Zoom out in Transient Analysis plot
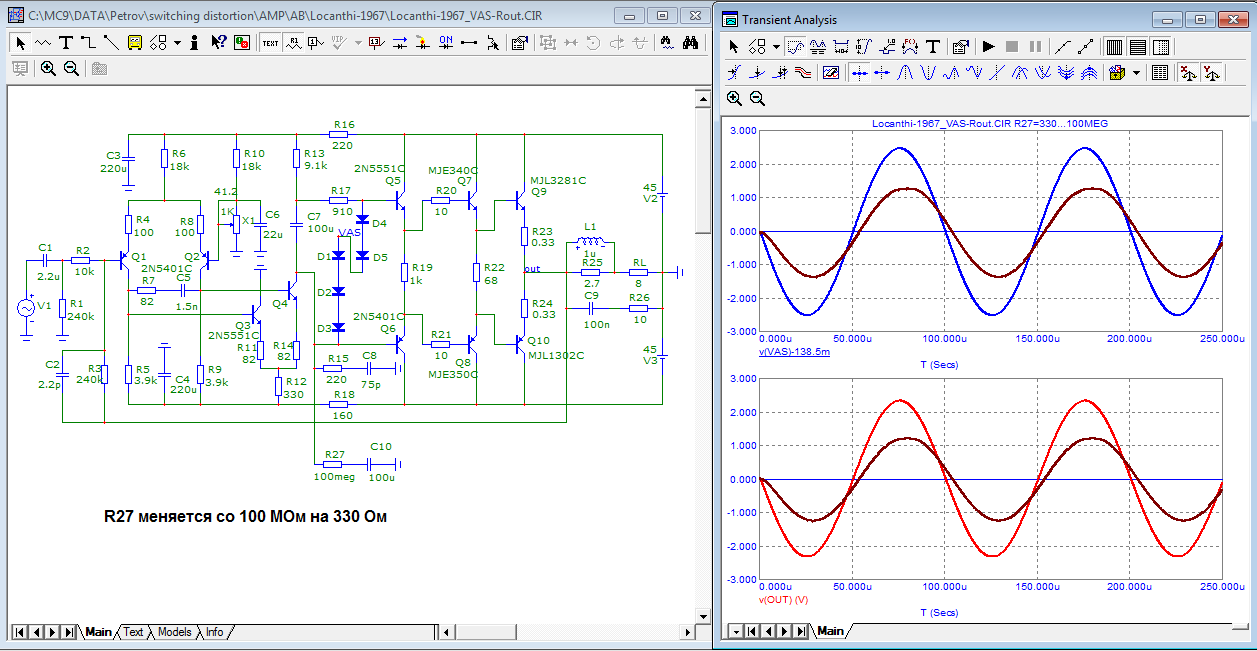The width and height of the screenshot is (1257, 651). click(x=757, y=99)
